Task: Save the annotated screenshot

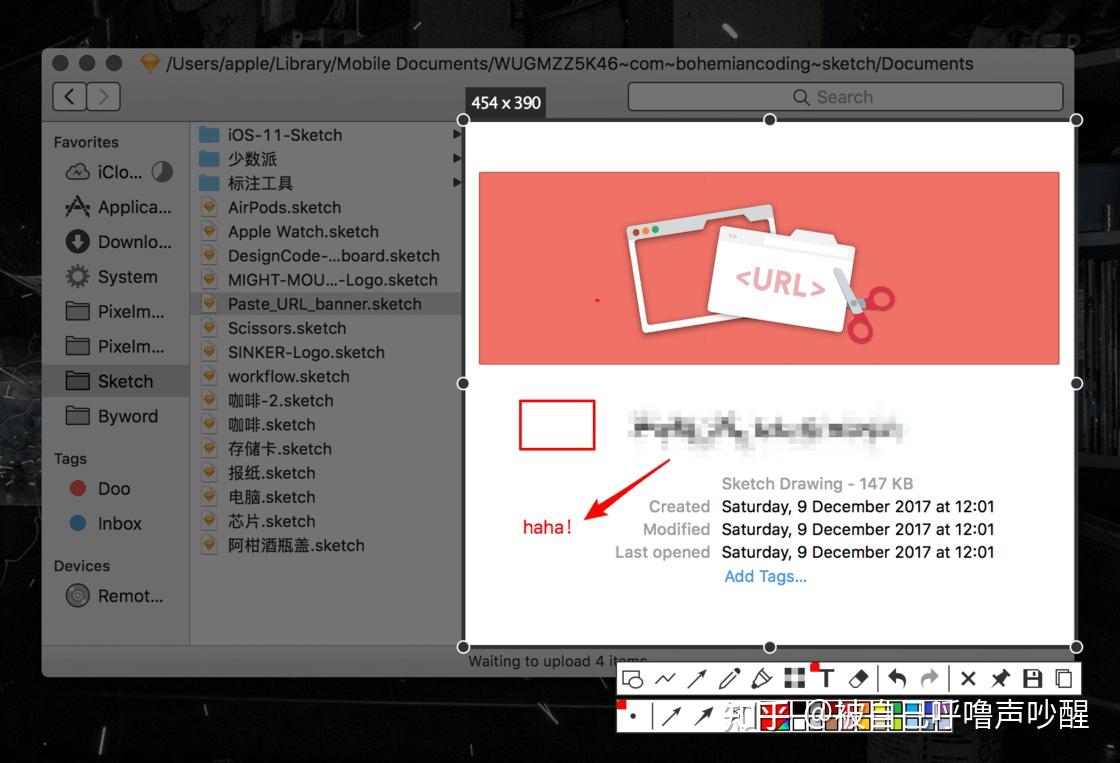Action: [1032, 678]
